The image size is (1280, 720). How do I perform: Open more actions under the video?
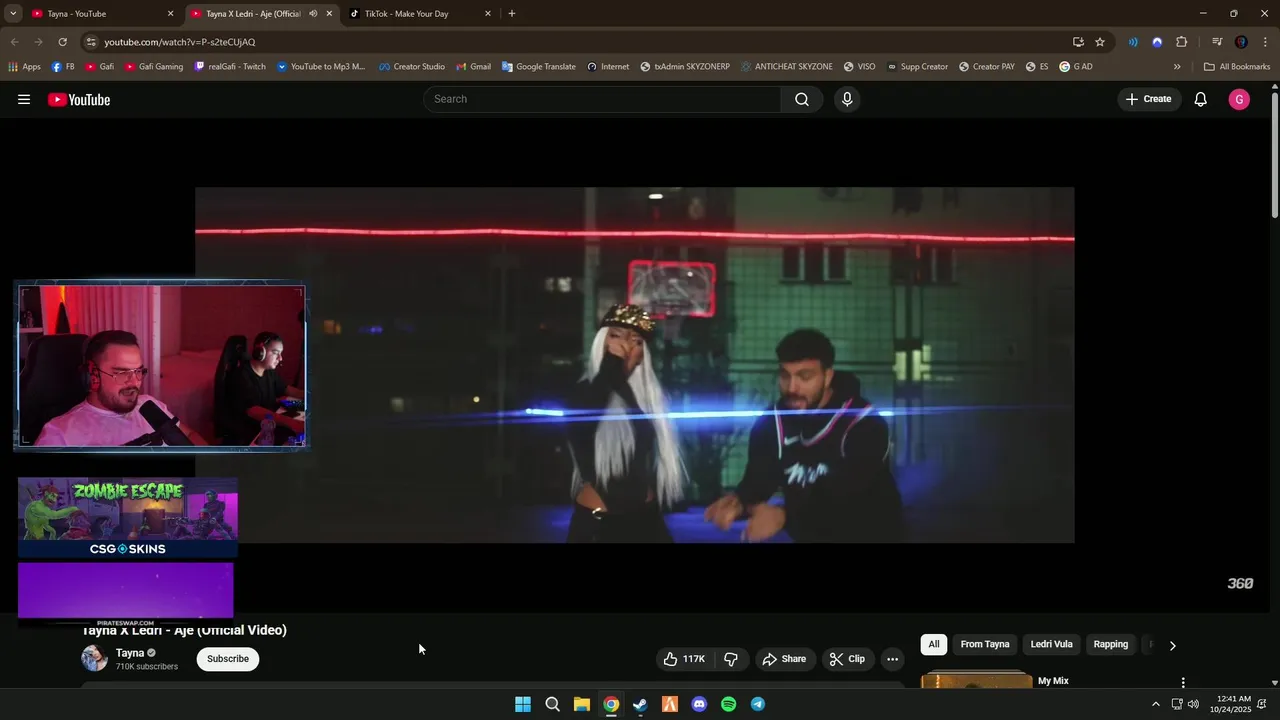point(892,659)
